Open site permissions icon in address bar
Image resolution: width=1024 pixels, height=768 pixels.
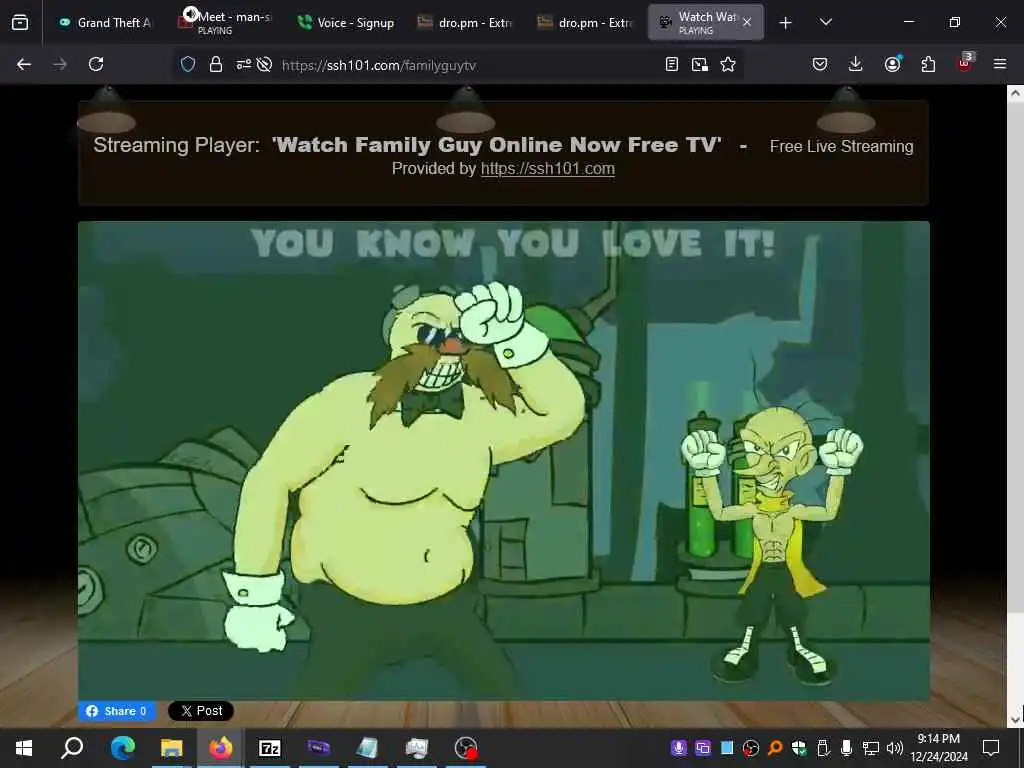click(x=244, y=64)
